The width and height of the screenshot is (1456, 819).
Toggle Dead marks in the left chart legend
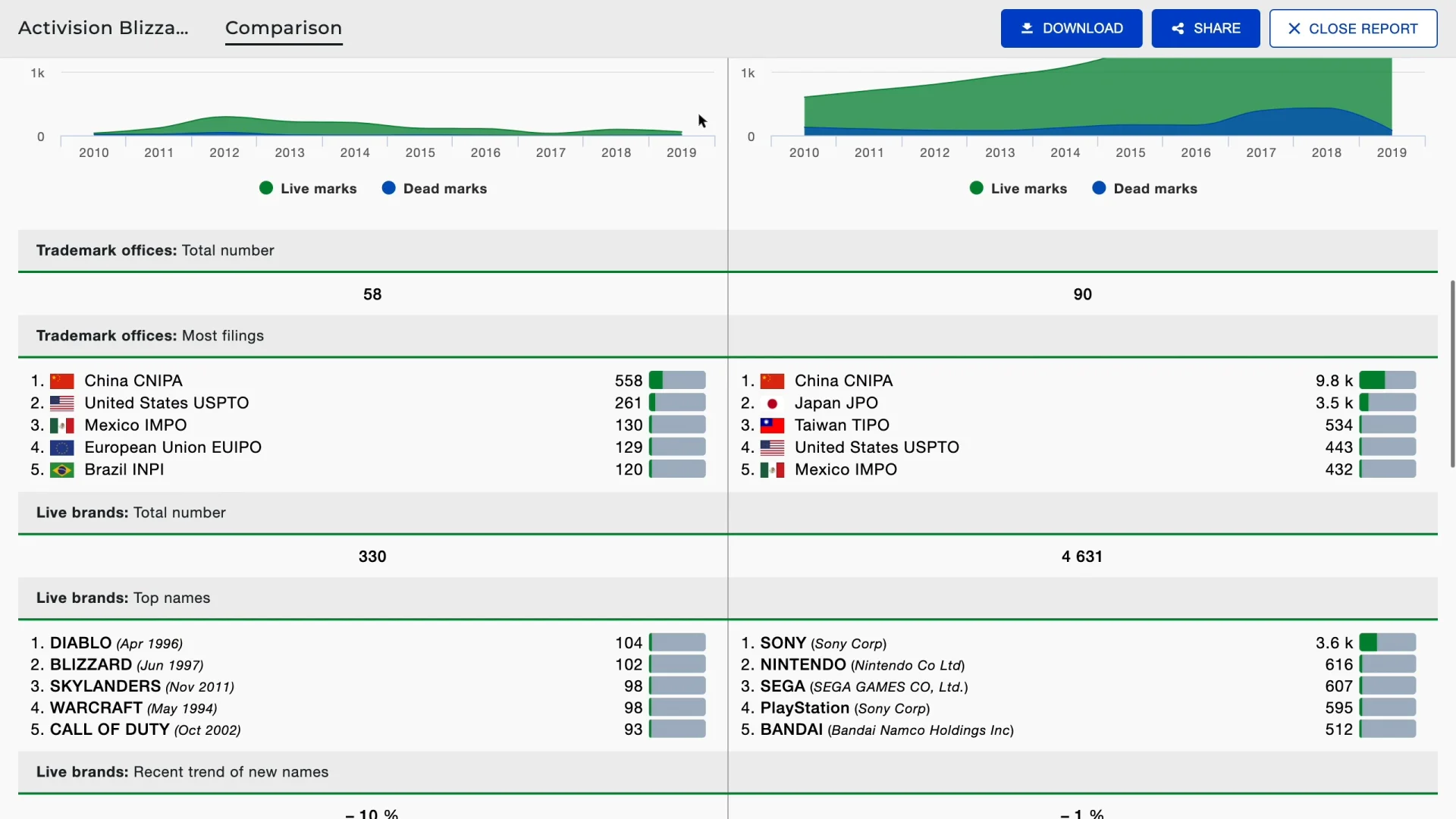[434, 188]
